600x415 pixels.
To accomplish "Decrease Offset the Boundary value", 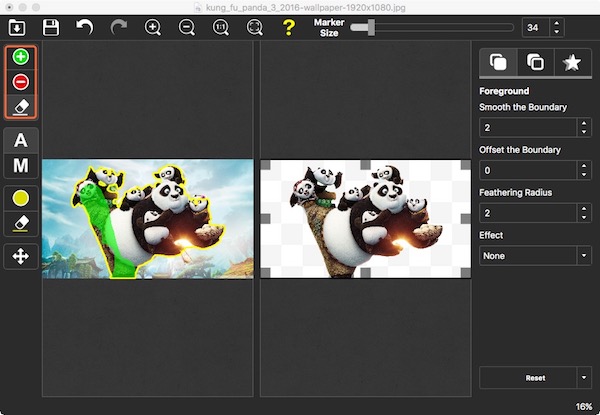I will tap(584, 175).
